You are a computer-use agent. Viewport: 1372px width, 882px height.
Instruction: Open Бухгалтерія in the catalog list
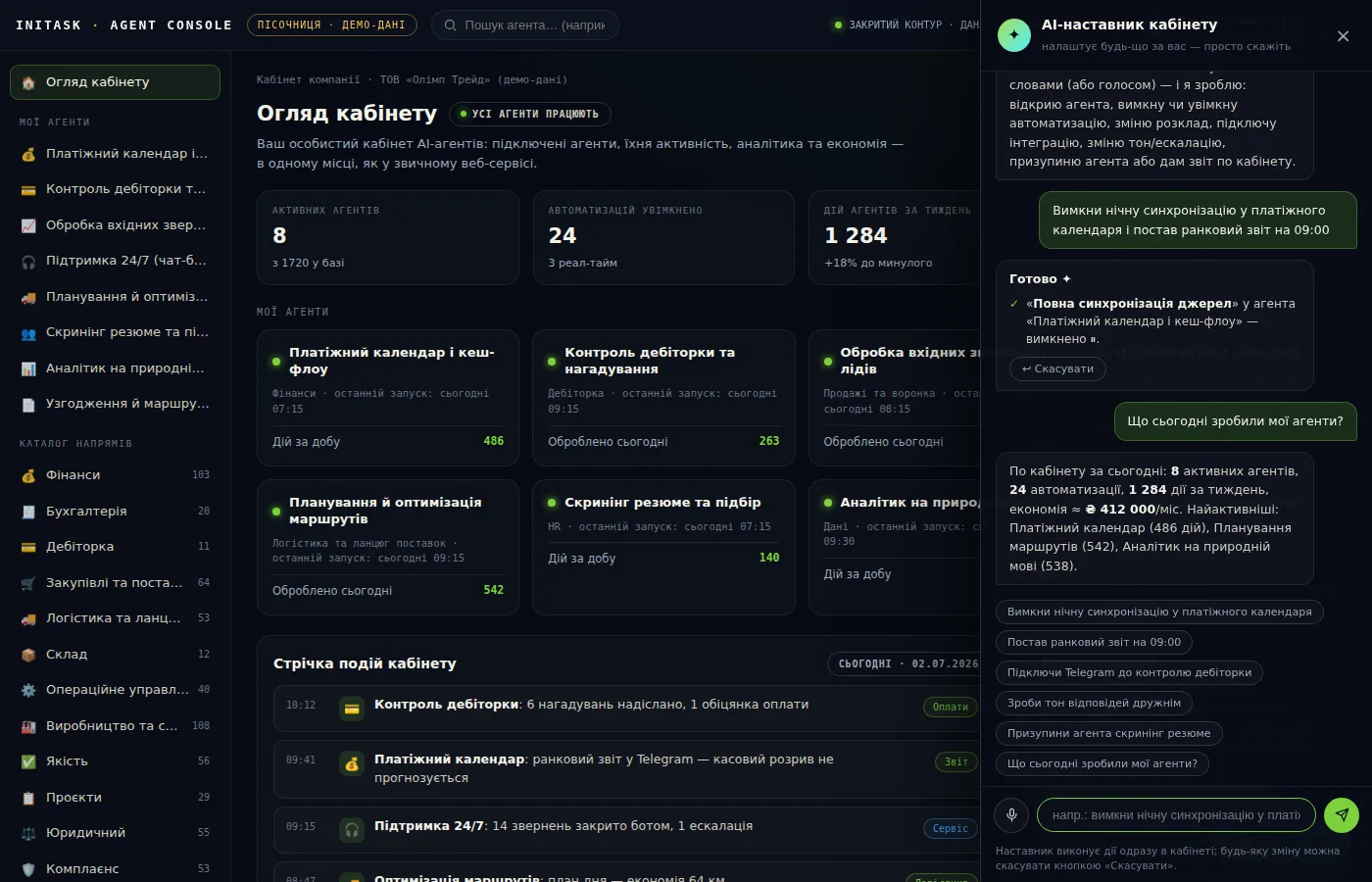point(115,512)
